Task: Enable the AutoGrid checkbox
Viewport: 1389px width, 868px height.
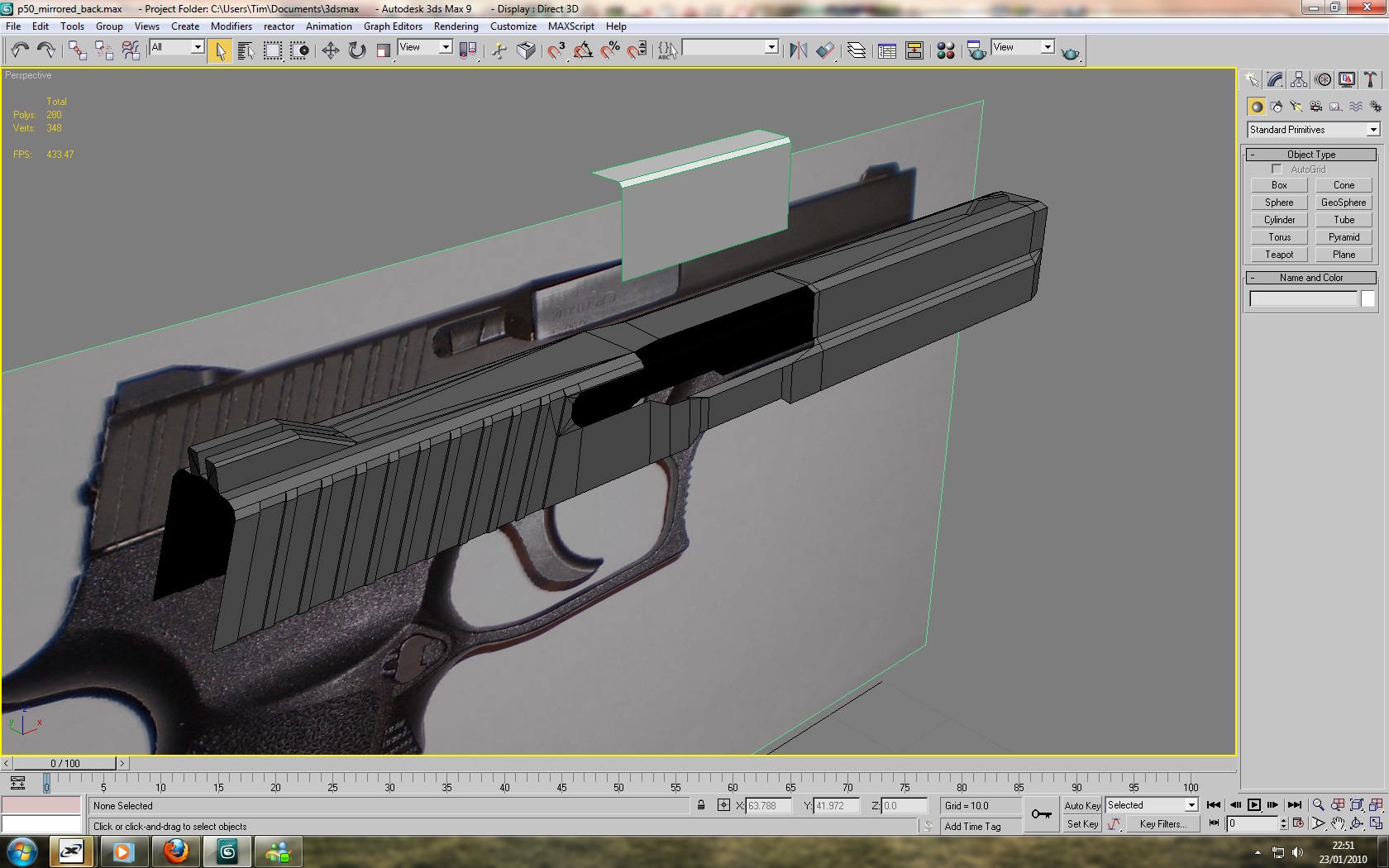Action: (1277, 169)
